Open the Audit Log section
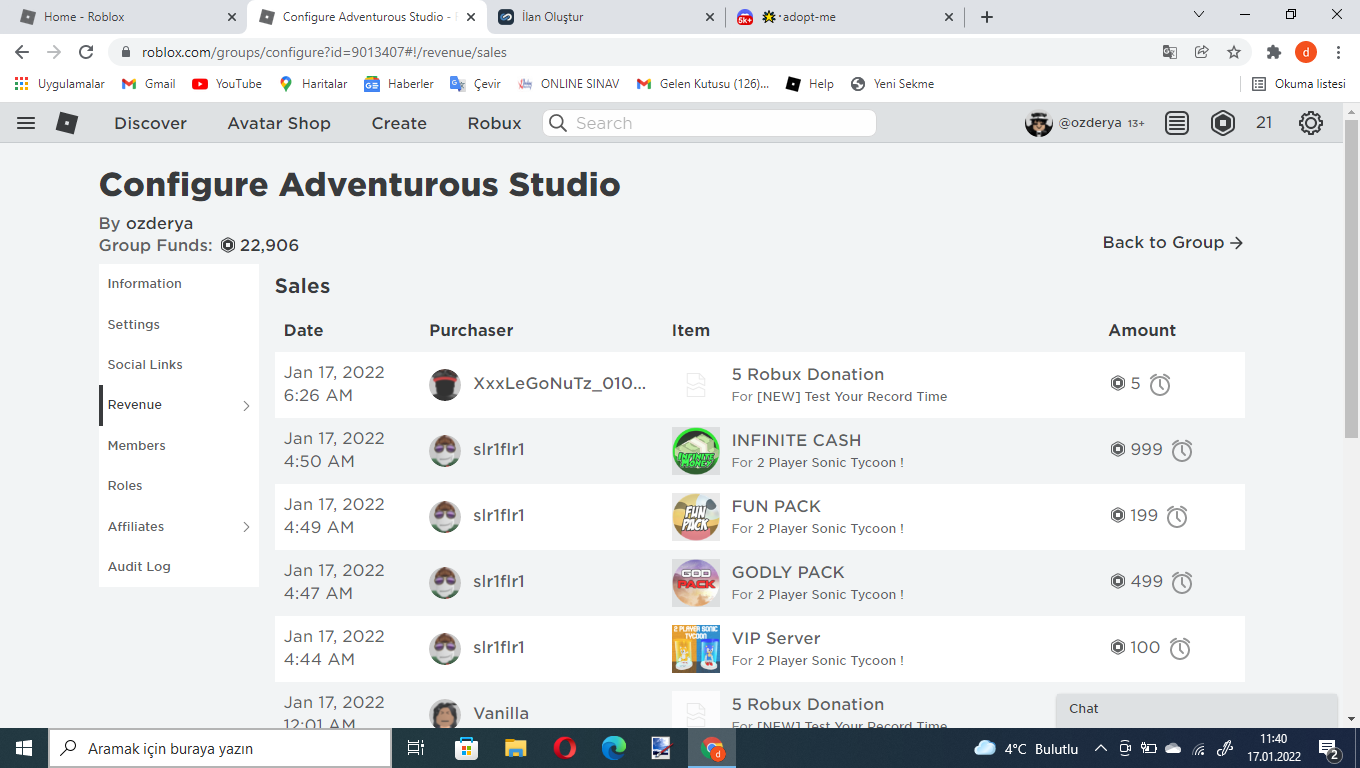Image resolution: width=1360 pixels, height=768 pixels. pyautogui.click(x=139, y=567)
